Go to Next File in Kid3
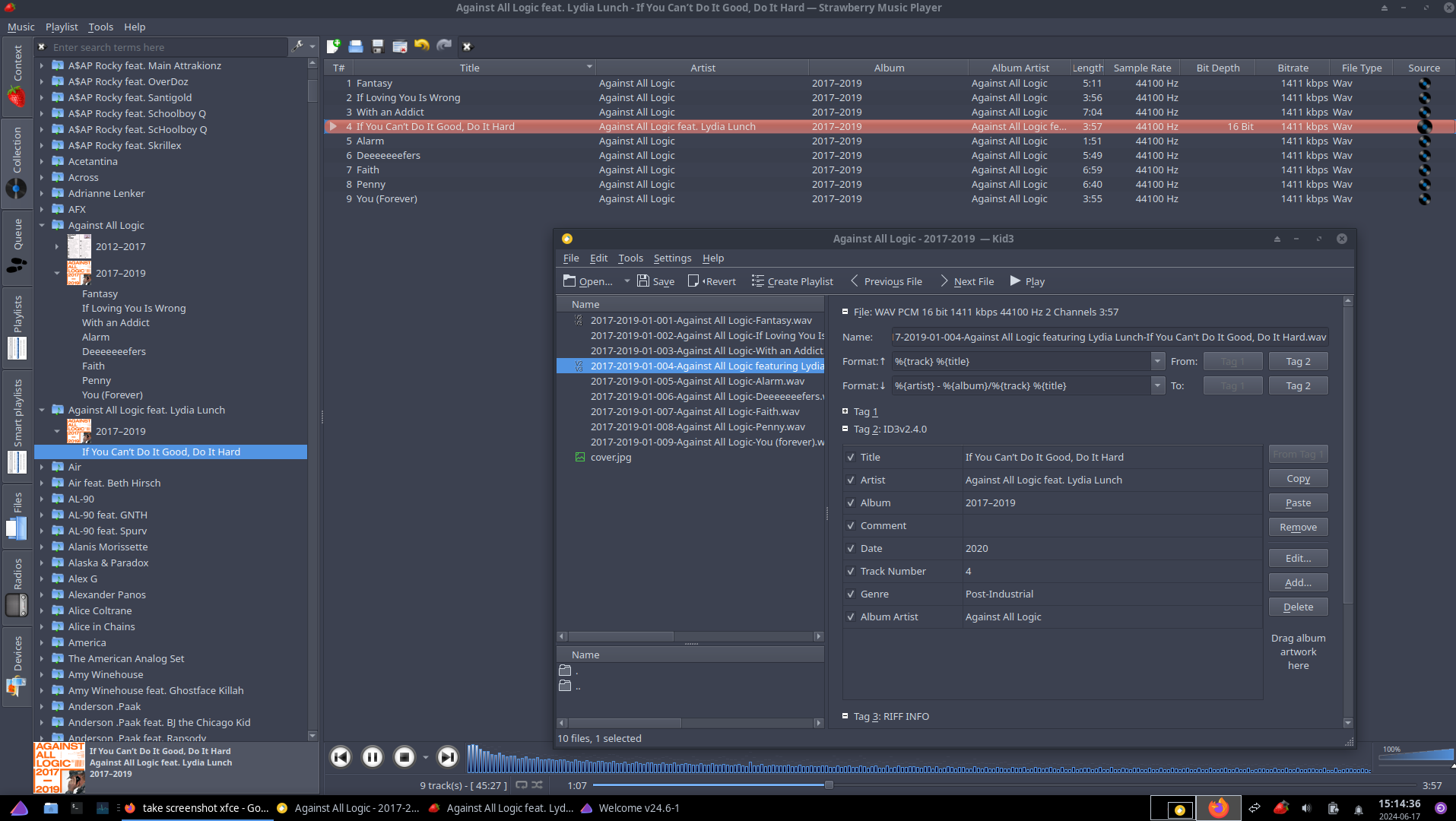The height and width of the screenshot is (821, 1456). click(x=966, y=281)
